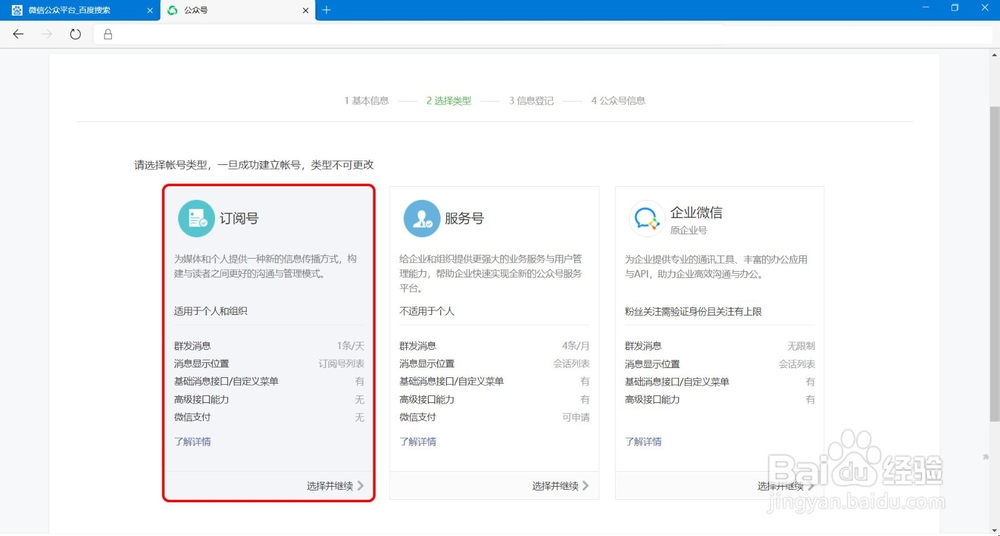This screenshot has width=1000, height=536.
Task: Click 选择并继续 under 订阅号
Action: coord(330,486)
